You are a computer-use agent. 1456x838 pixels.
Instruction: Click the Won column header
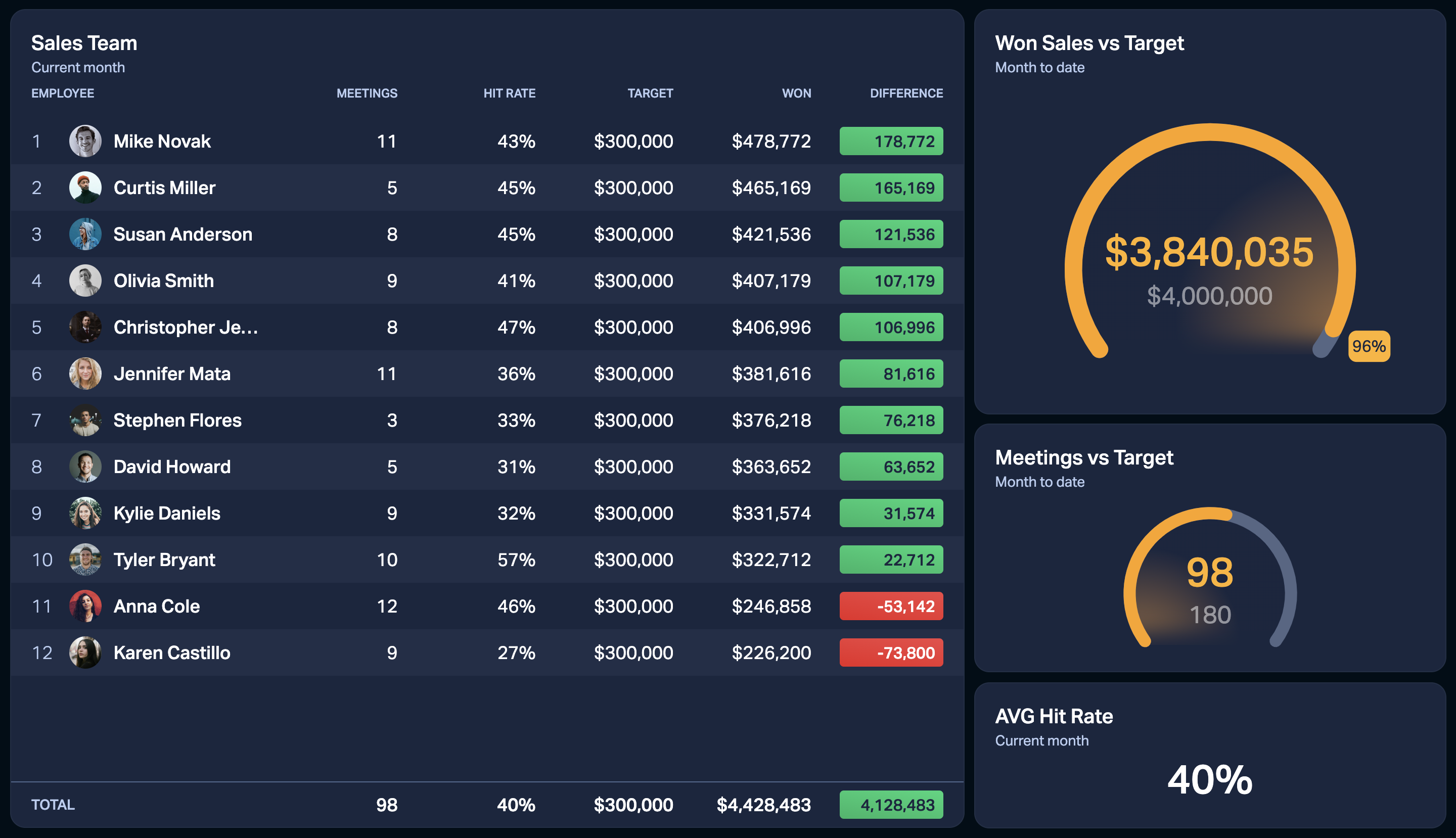tap(796, 93)
